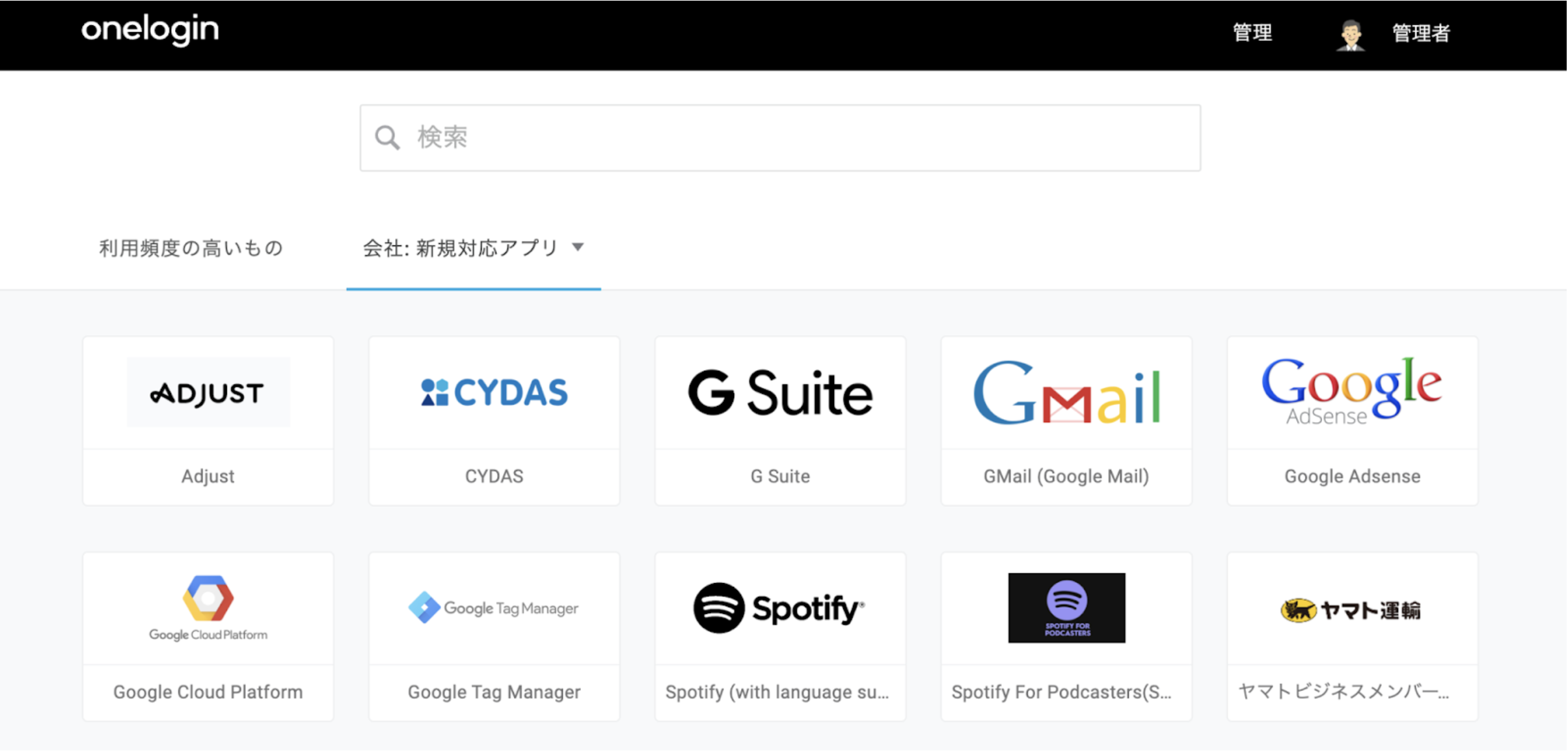Click the Google Cloud Platform label
The height and width of the screenshot is (751, 1568).
[x=208, y=692]
